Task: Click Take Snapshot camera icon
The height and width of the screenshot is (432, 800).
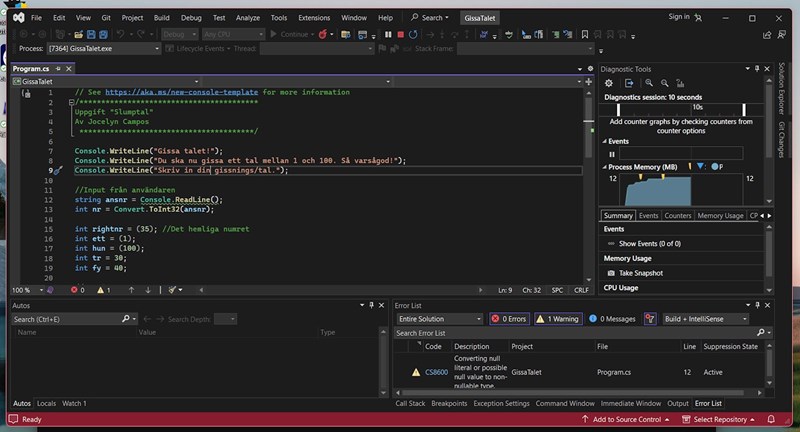Action: click(610, 272)
